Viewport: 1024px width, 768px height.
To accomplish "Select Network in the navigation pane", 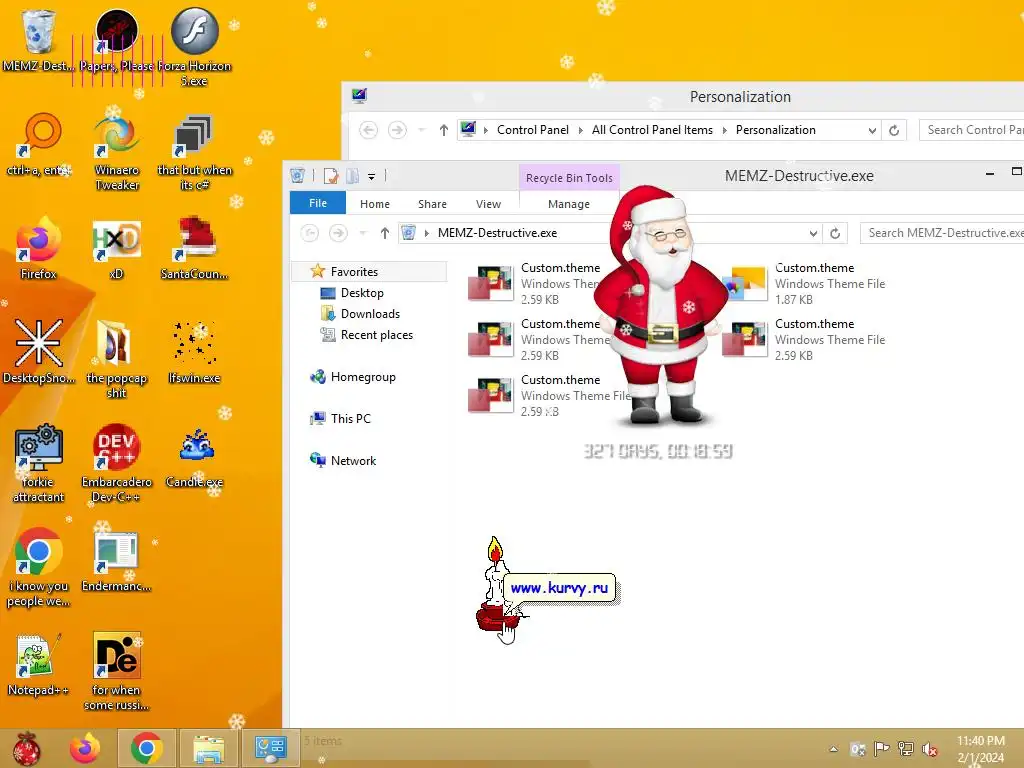I will tap(353, 460).
